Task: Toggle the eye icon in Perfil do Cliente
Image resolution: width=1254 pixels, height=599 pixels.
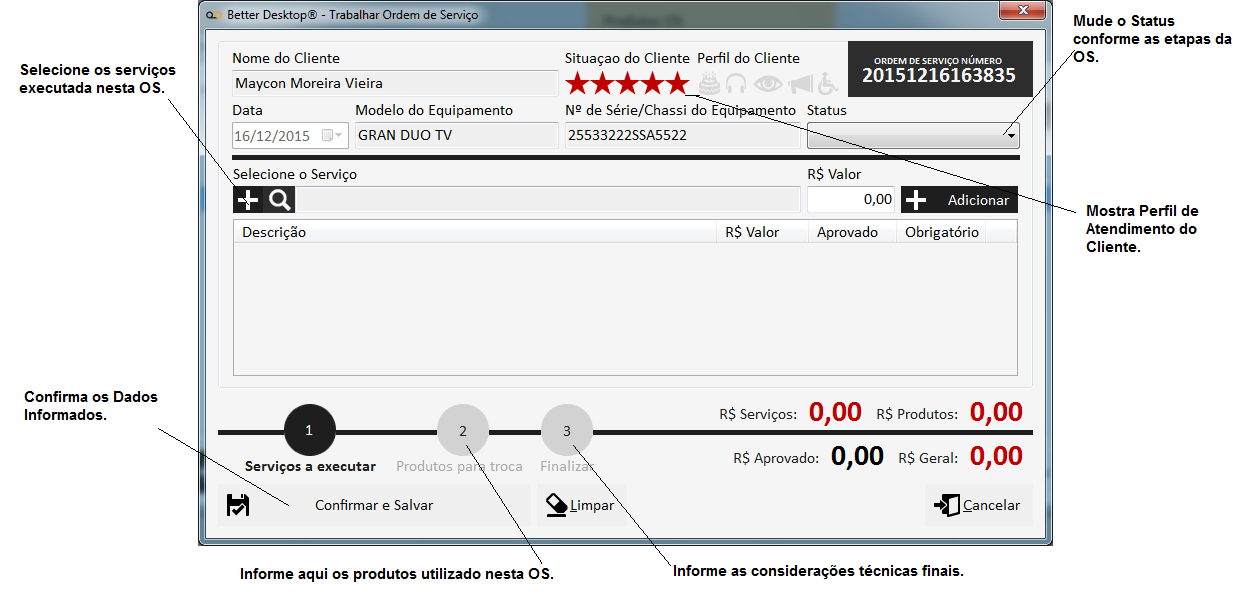Action: [768, 84]
